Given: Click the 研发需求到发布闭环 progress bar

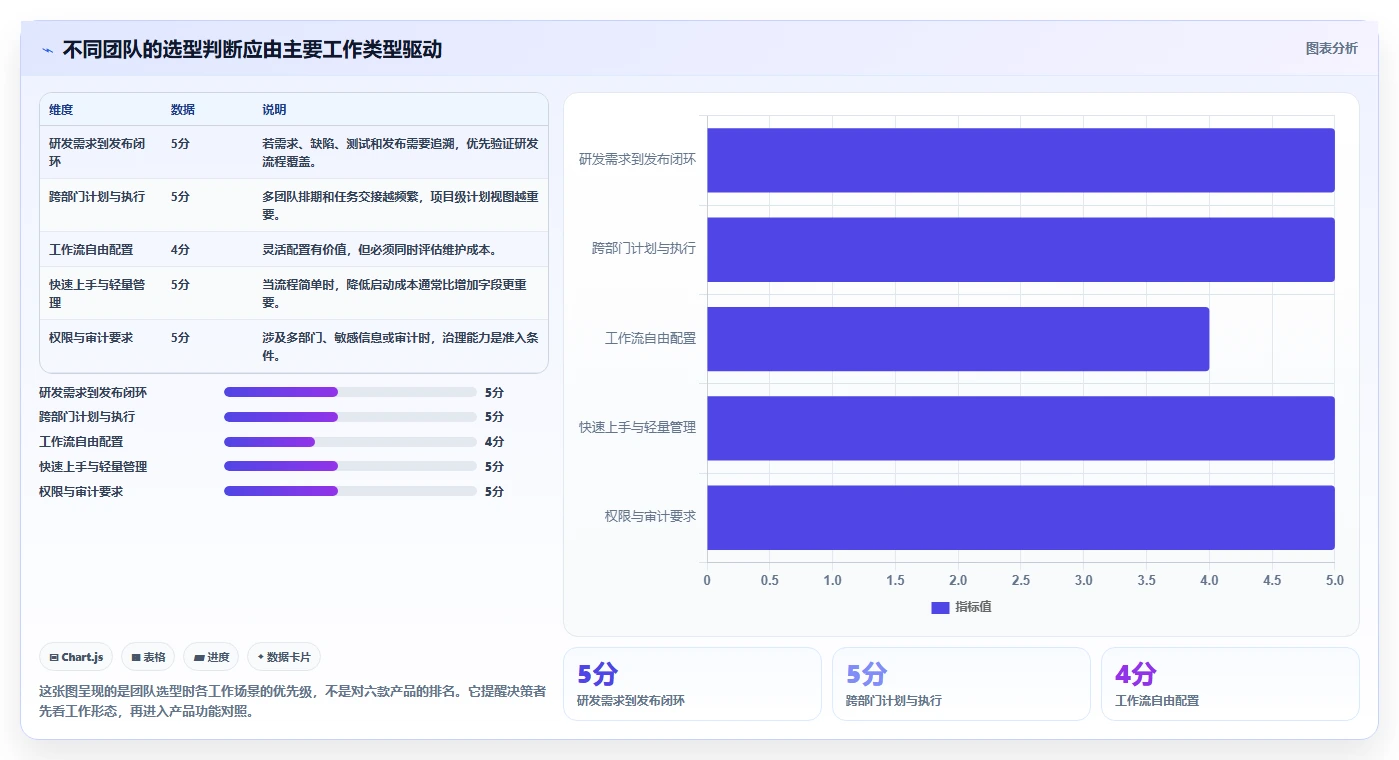Looking at the screenshot, I should (350, 392).
